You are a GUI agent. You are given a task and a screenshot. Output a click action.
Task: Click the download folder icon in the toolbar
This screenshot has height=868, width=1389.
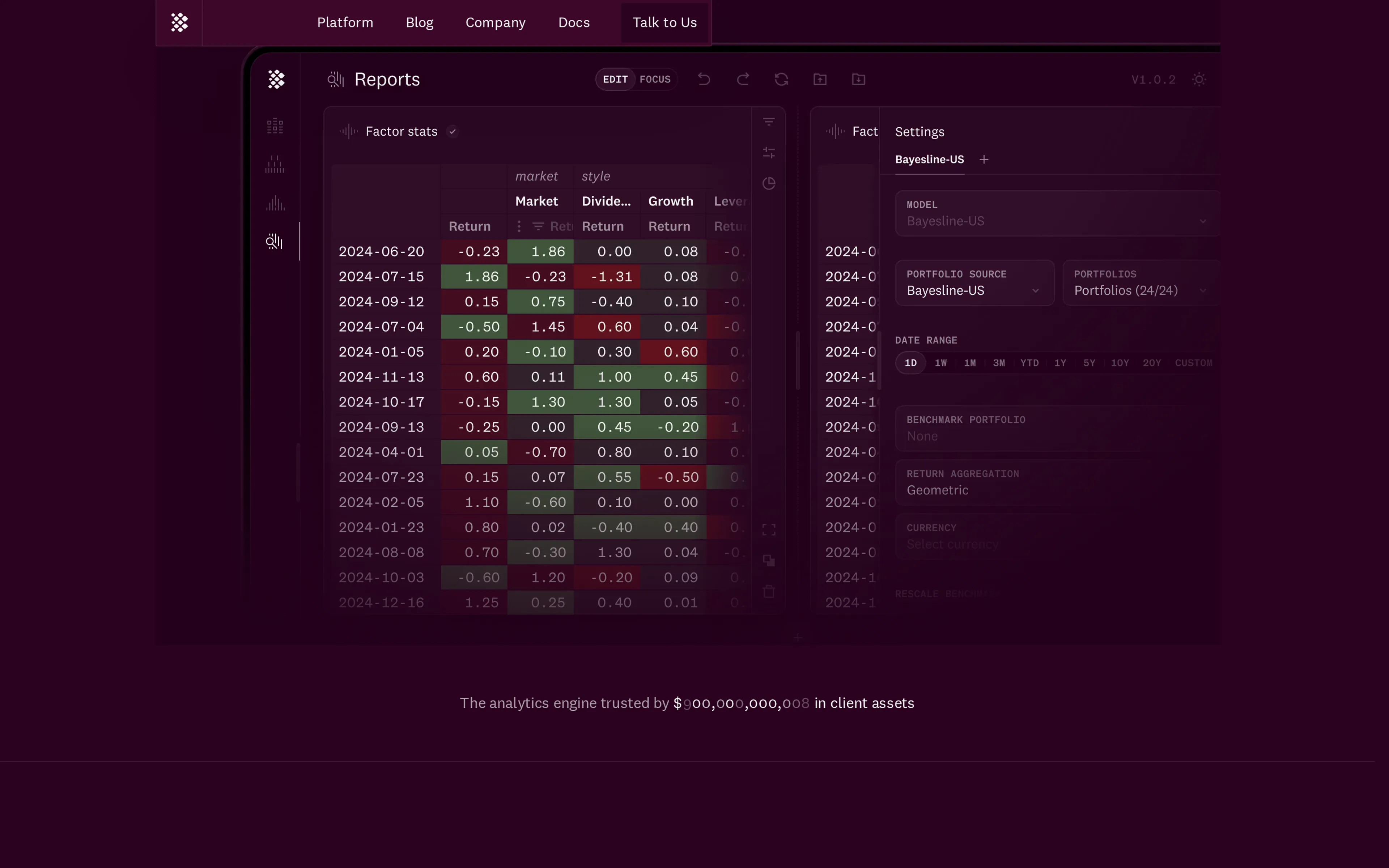click(x=858, y=79)
